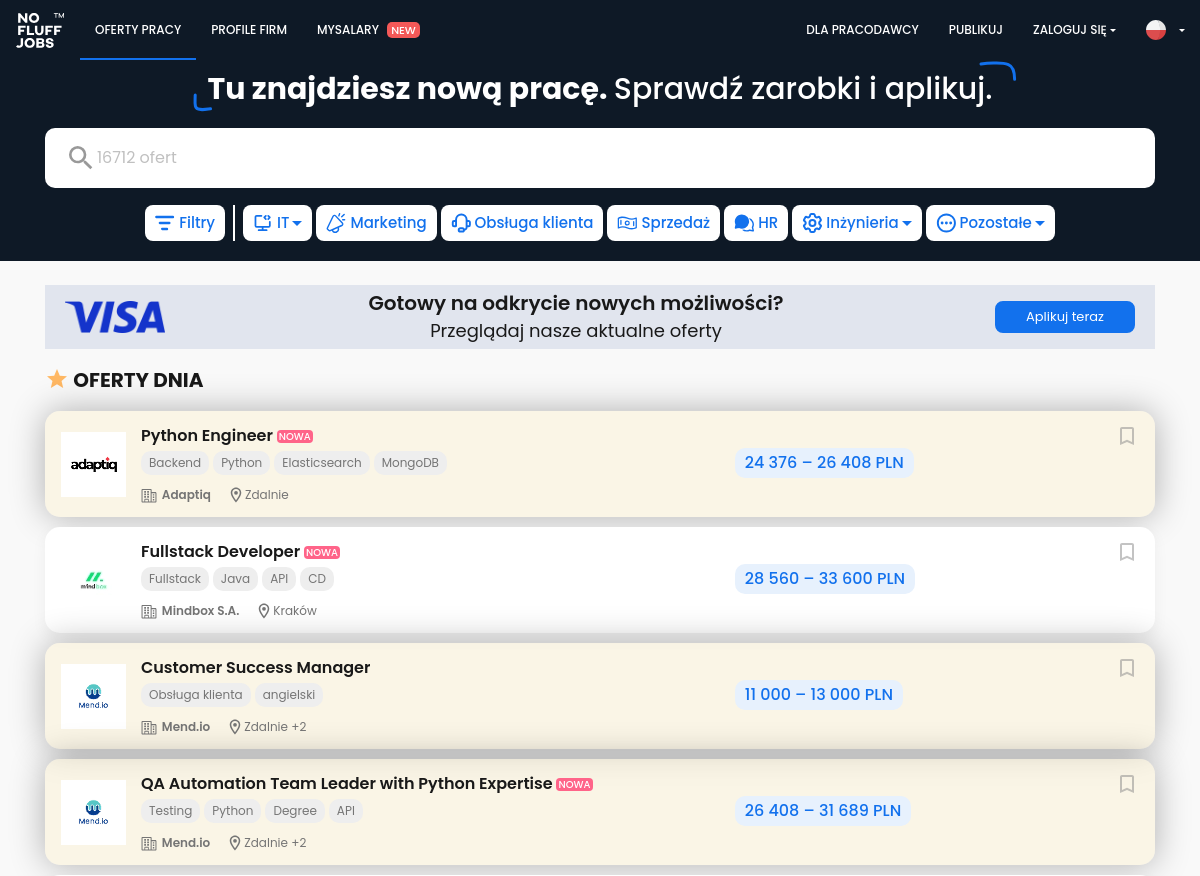Go to Profile Firm tab
Image resolution: width=1200 pixels, height=876 pixels.
click(x=249, y=30)
